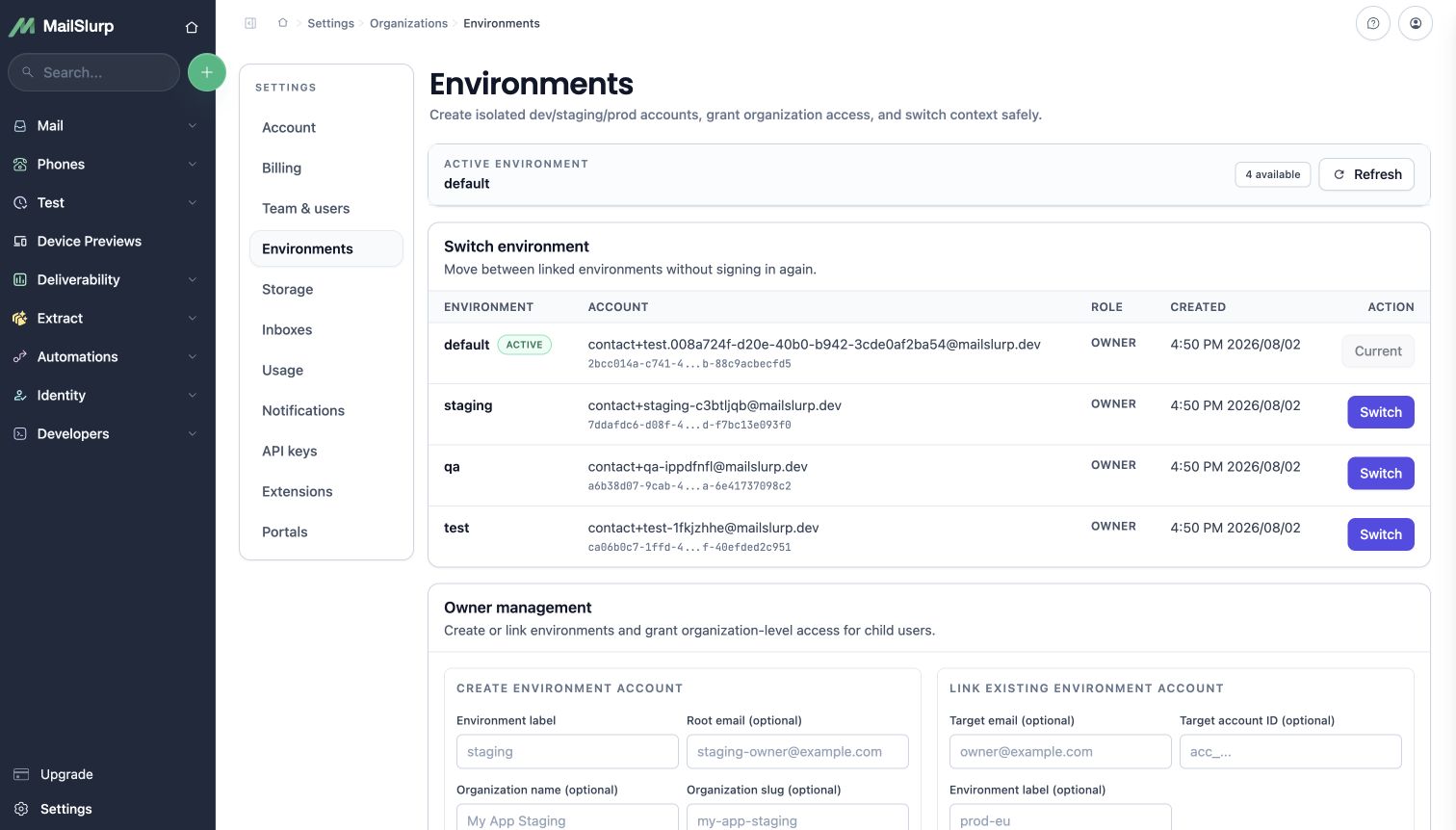Click the green plus create button
The width and height of the screenshot is (1456, 830).
click(x=206, y=72)
